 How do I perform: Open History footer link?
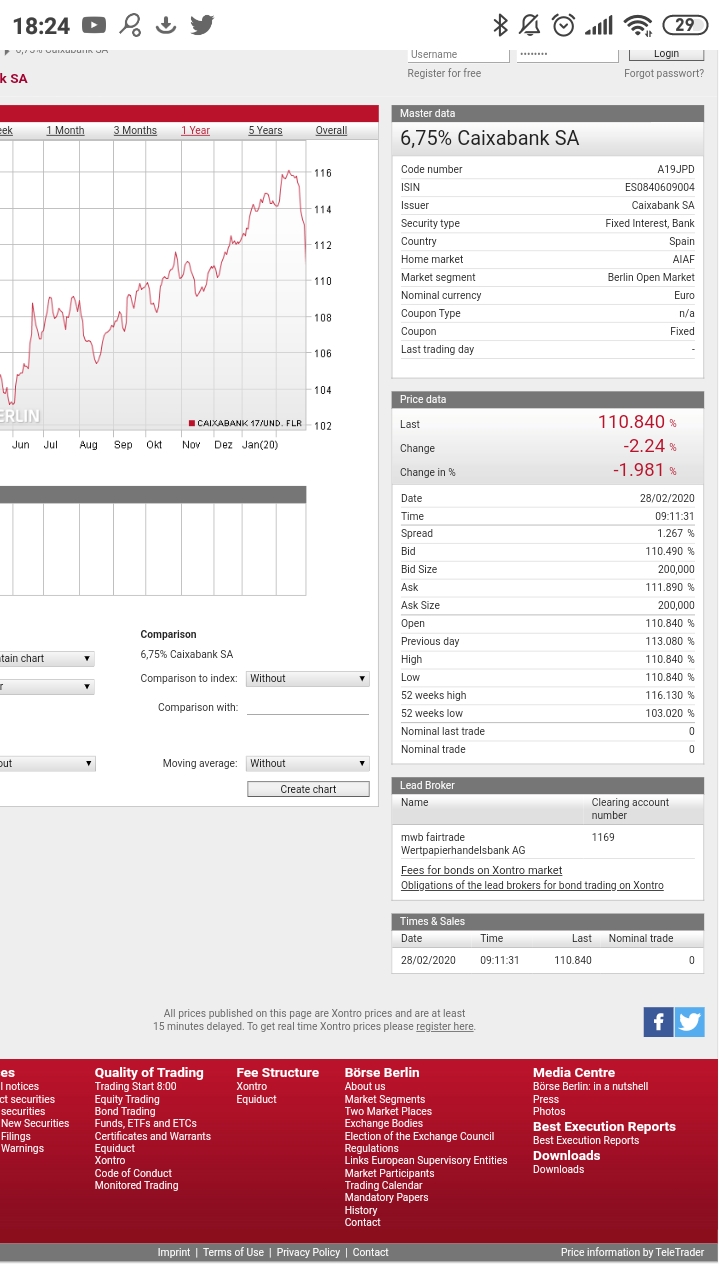(361, 1210)
